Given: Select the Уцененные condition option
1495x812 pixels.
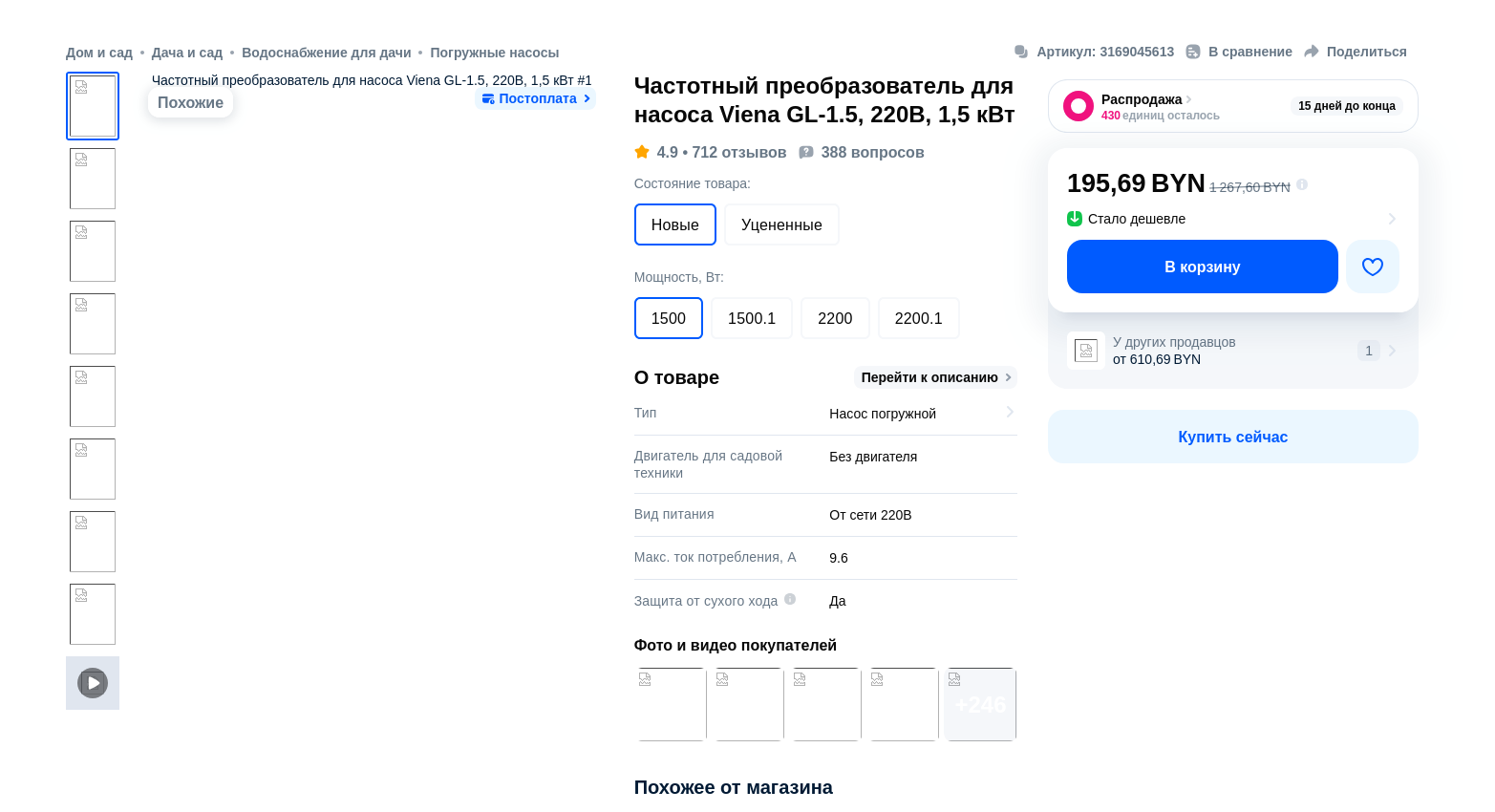Looking at the screenshot, I should click(x=781, y=225).
